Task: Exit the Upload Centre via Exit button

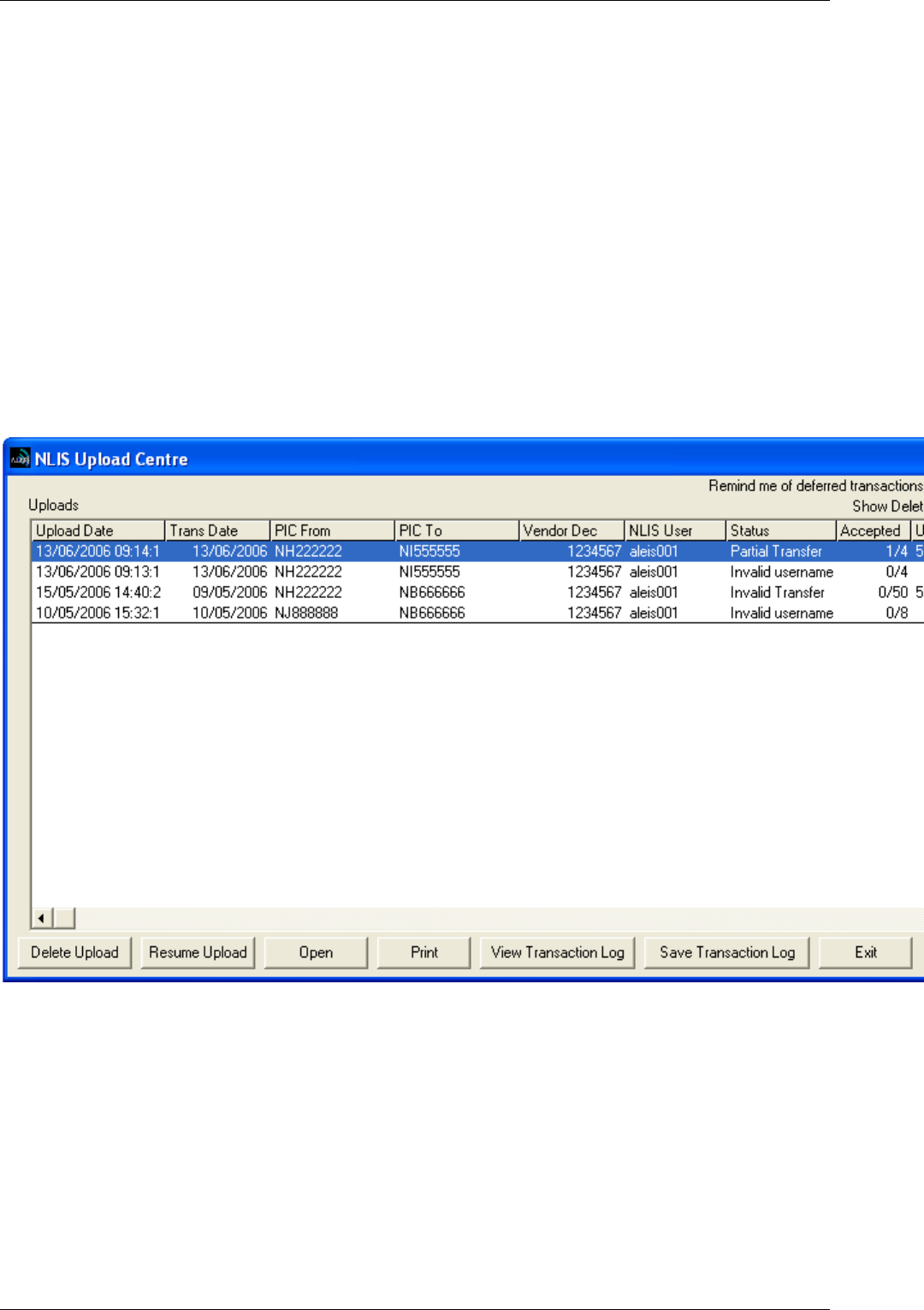Action: click(x=865, y=952)
